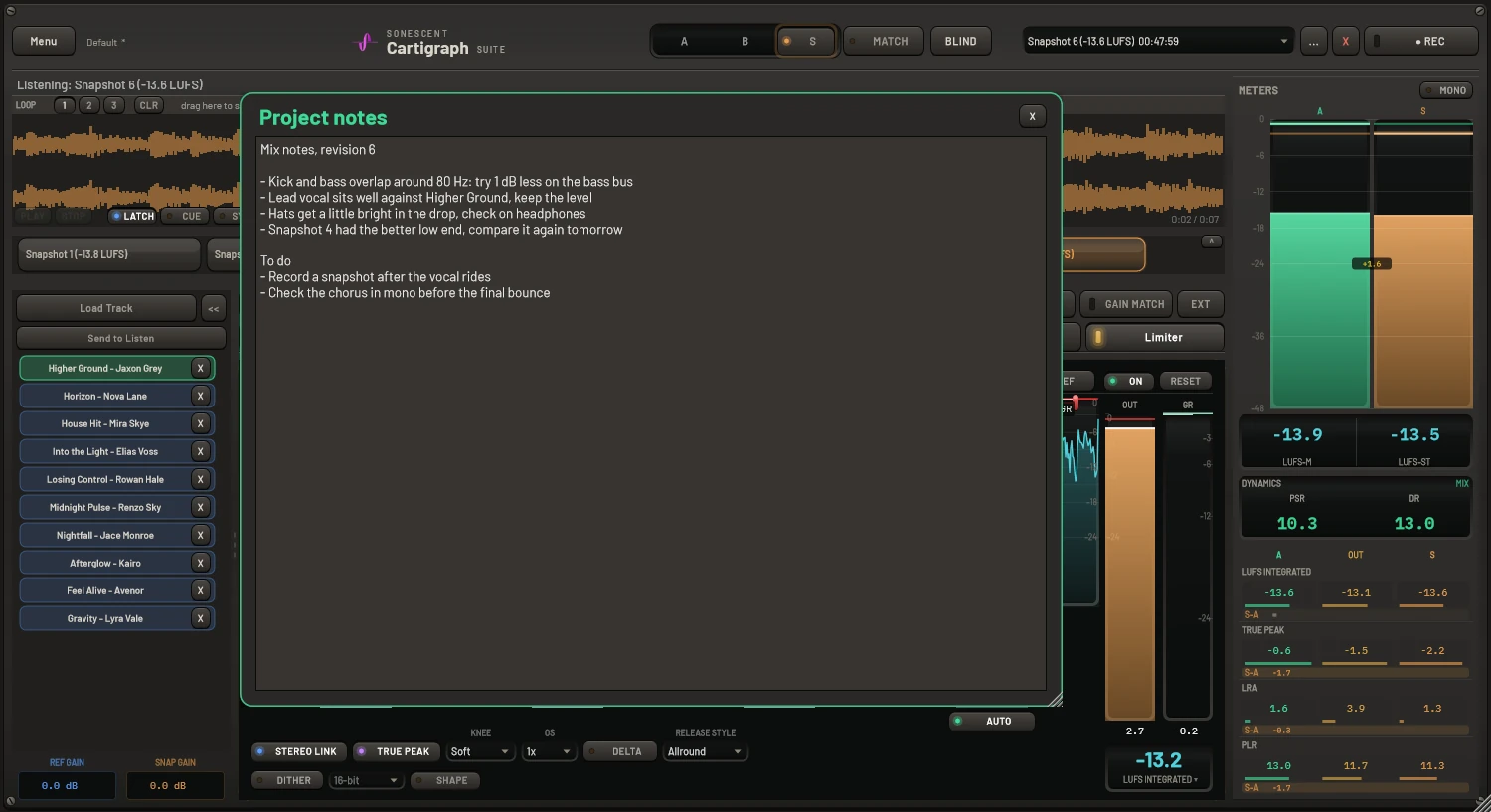Remove Horizon - Nova Lane track

pyautogui.click(x=200, y=396)
